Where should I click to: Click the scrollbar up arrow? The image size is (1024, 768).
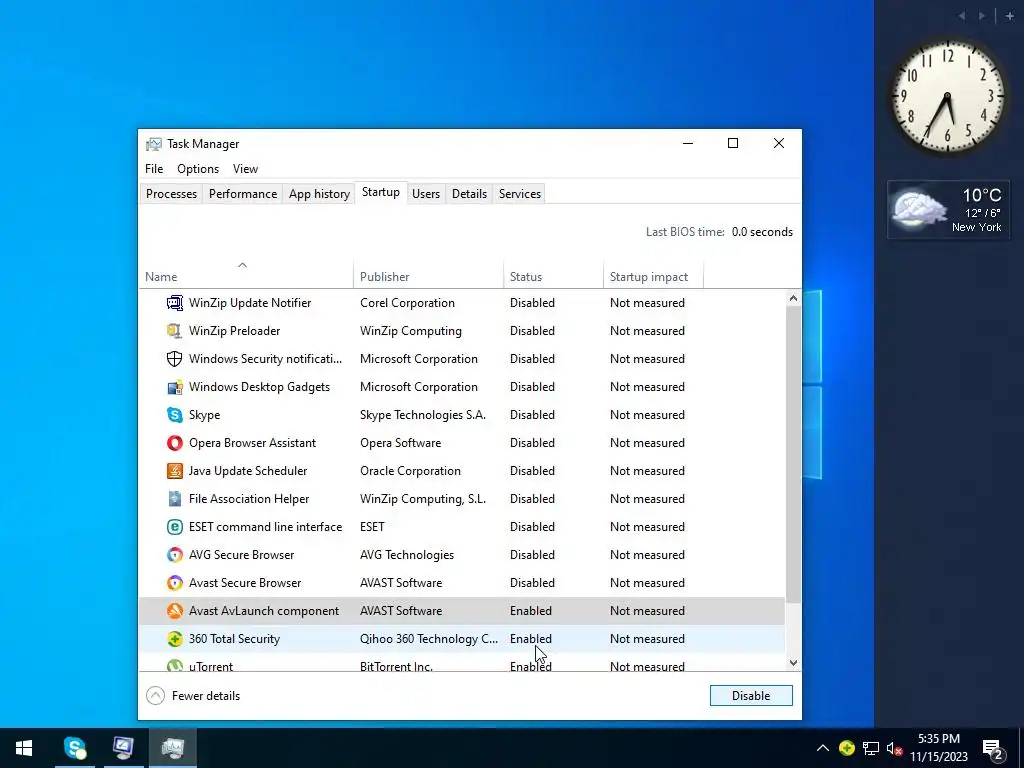point(793,298)
